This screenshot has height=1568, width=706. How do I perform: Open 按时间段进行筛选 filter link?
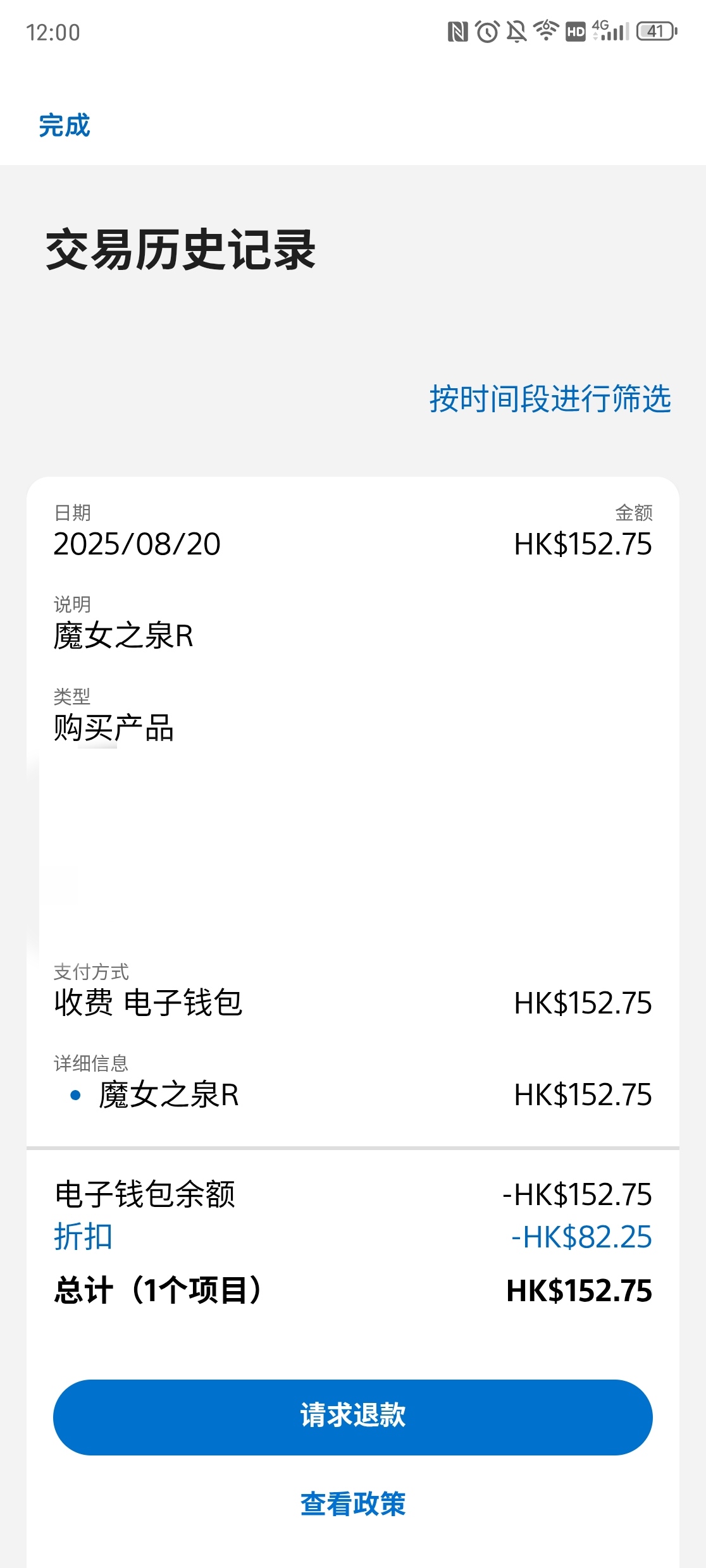click(550, 398)
